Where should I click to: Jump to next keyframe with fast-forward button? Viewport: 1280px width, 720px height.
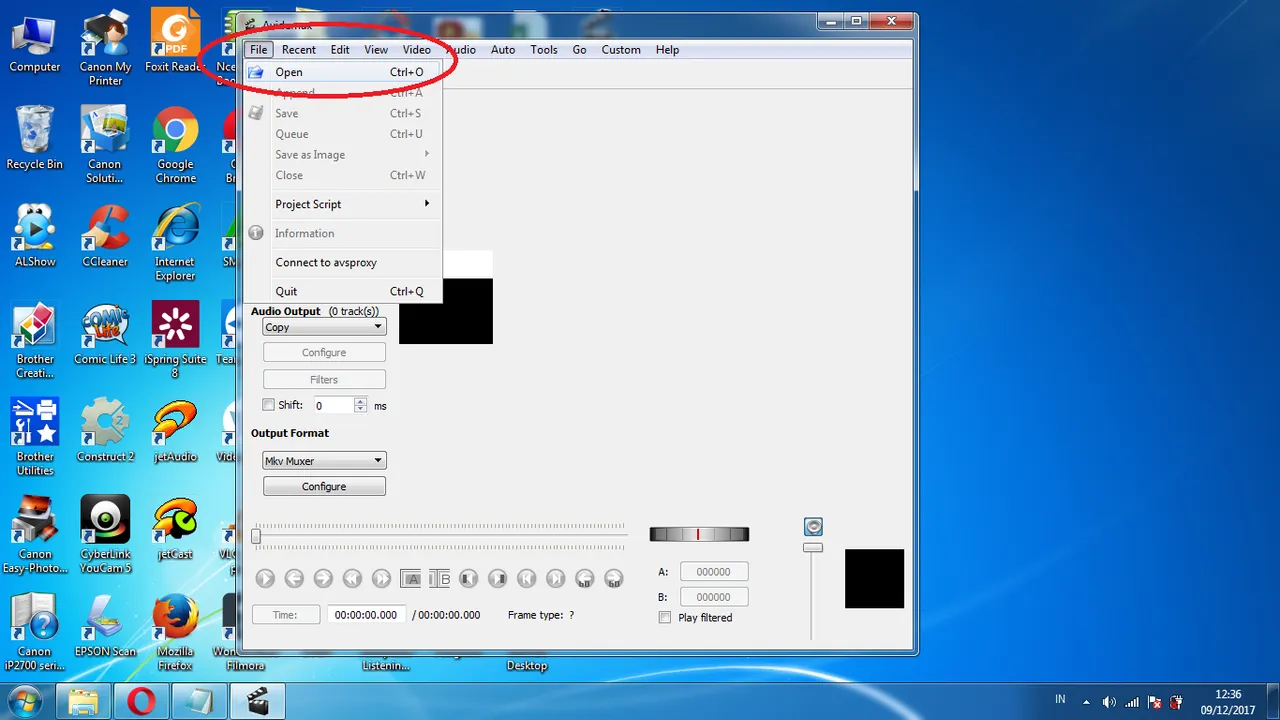point(381,578)
